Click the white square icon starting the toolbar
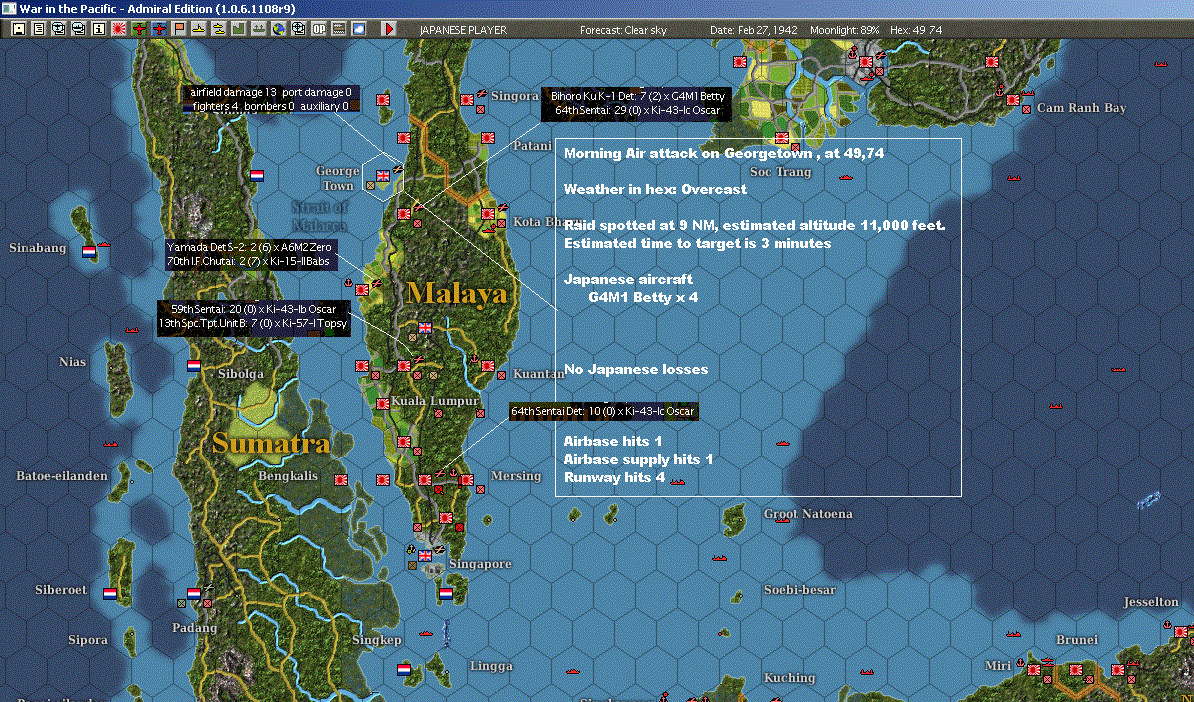 click(18, 29)
